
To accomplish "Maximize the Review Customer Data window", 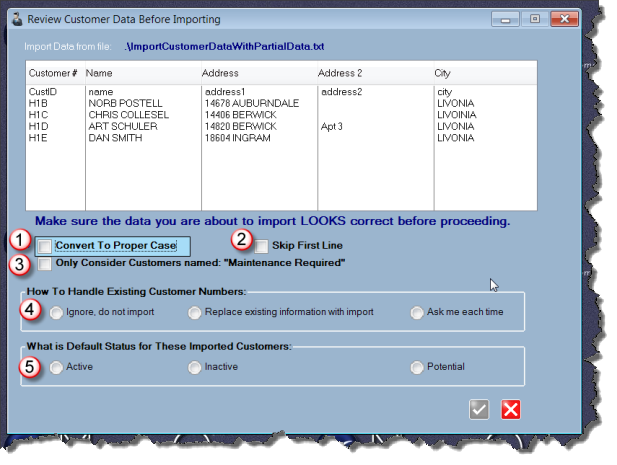I will [535, 19].
